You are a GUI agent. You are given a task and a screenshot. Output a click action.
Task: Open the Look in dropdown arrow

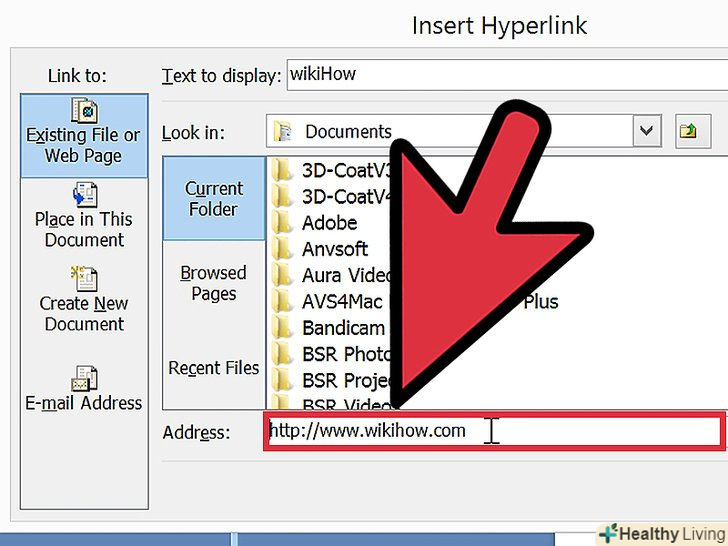(647, 131)
